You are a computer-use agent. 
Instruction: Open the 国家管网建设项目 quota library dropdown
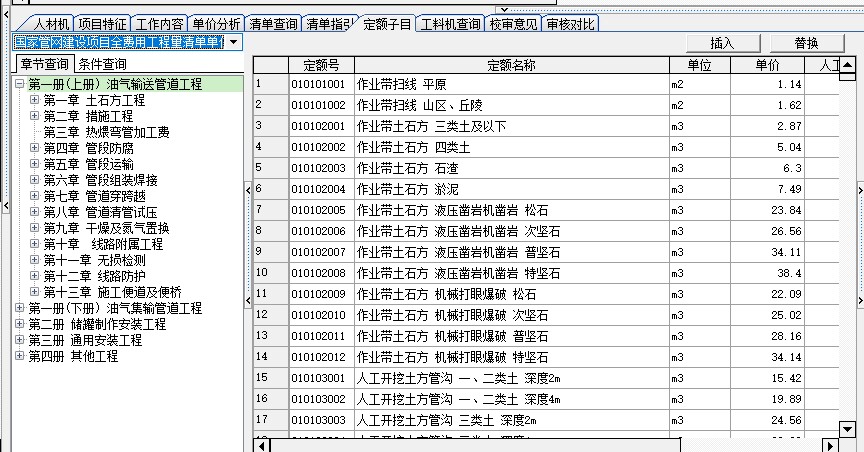click(x=232, y=42)
